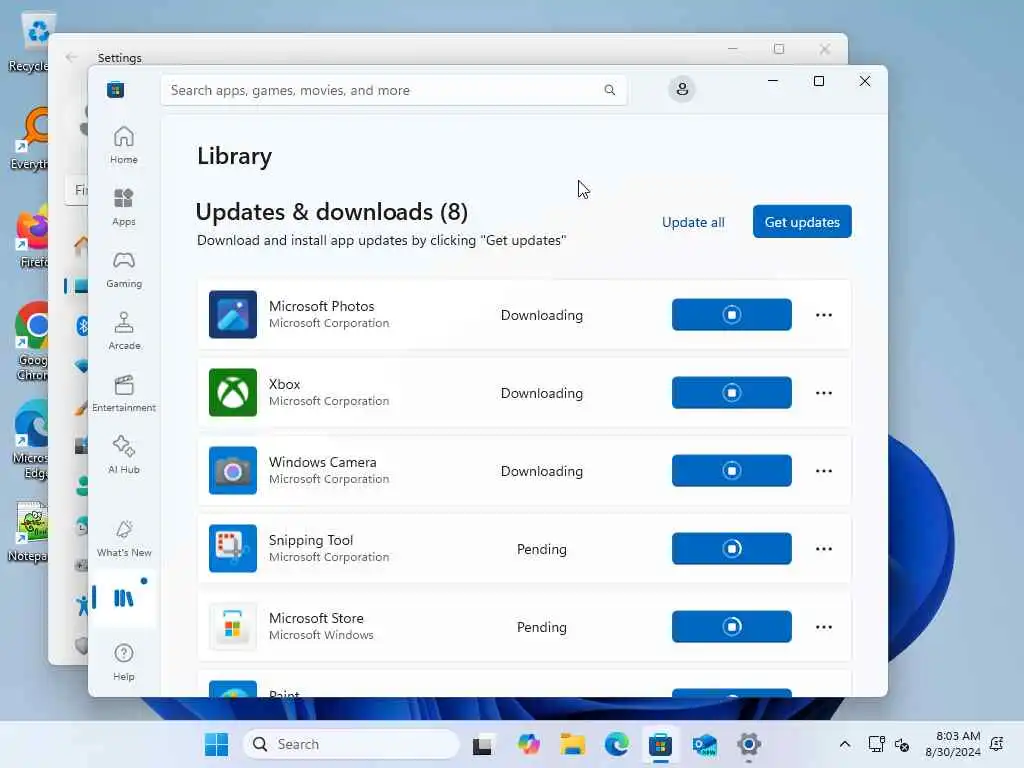Open Microsoft Edge from the taskbar
The image size is (1024, 768).
(x=616, y=744)
